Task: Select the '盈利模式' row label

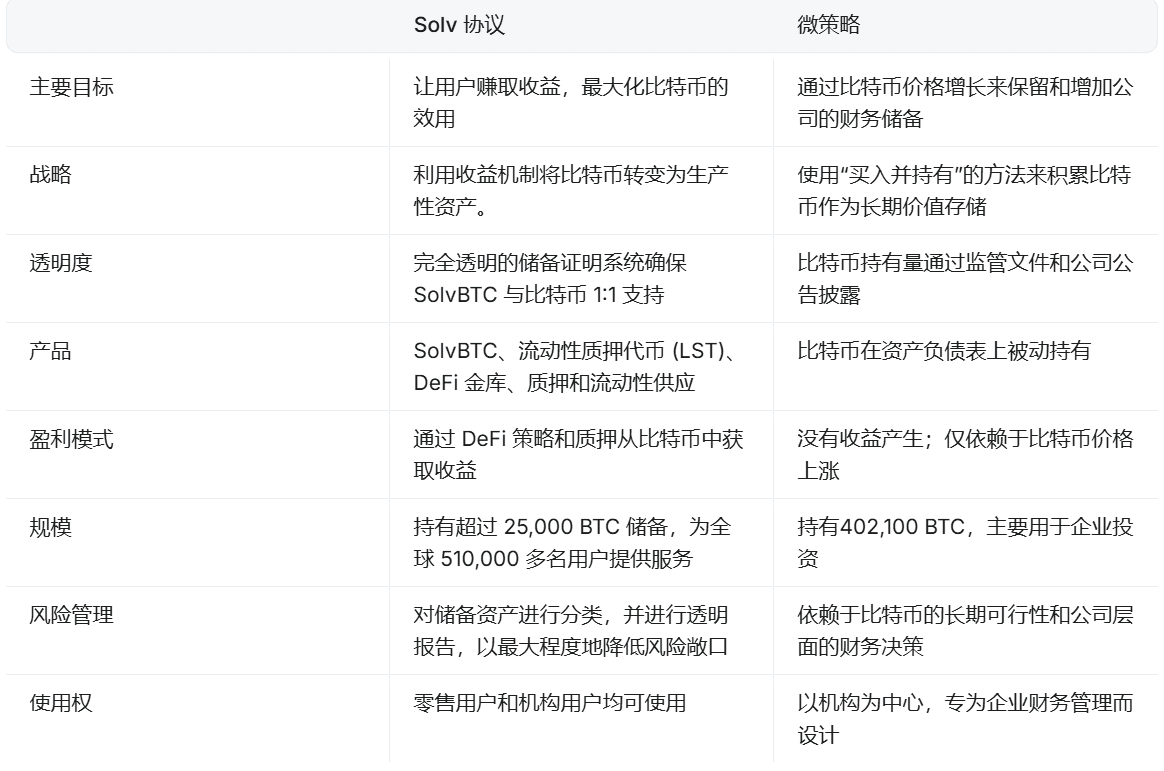Action: [x=71, y=439]
